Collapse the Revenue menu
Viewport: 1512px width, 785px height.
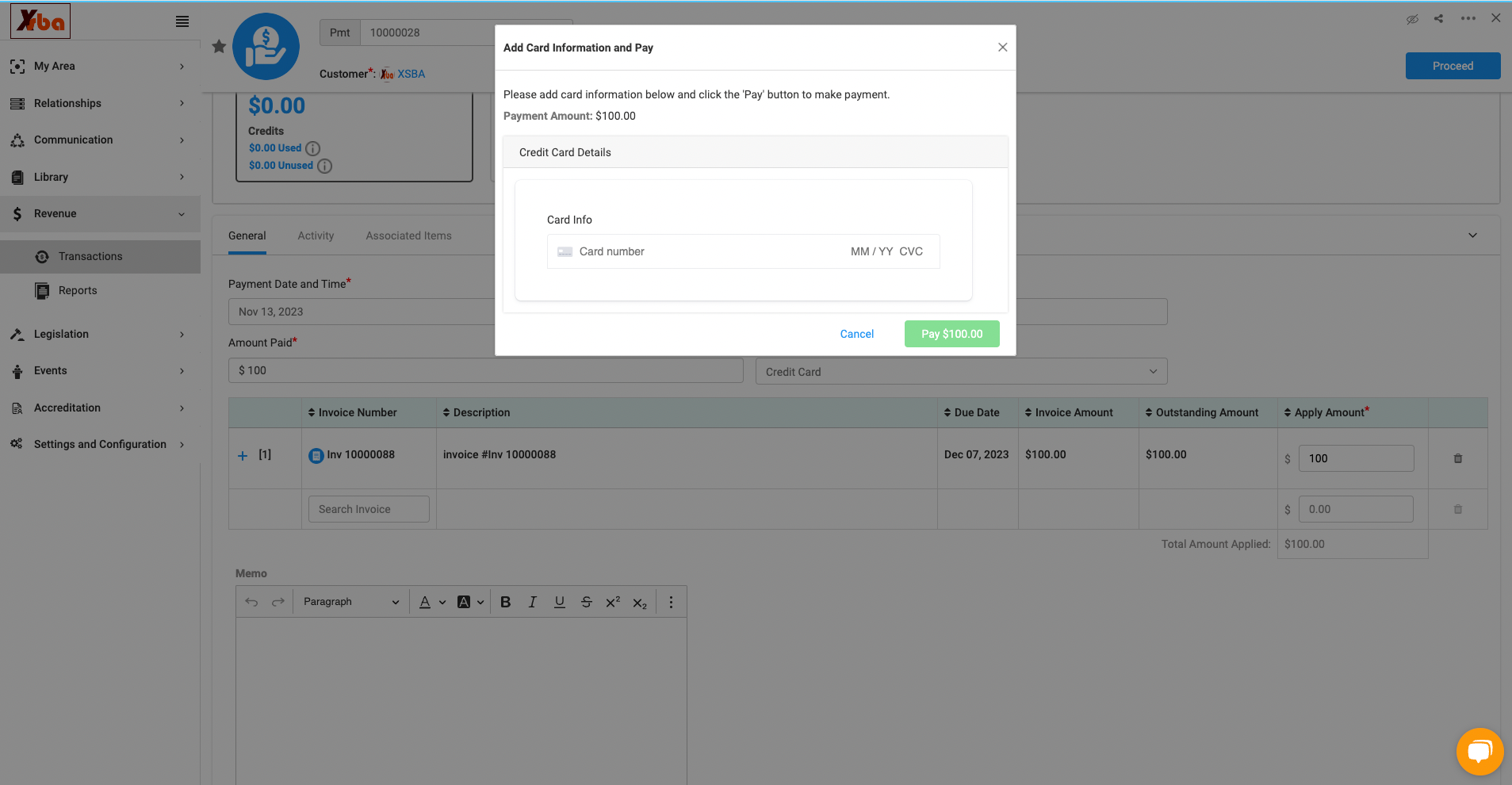[100, 213]
